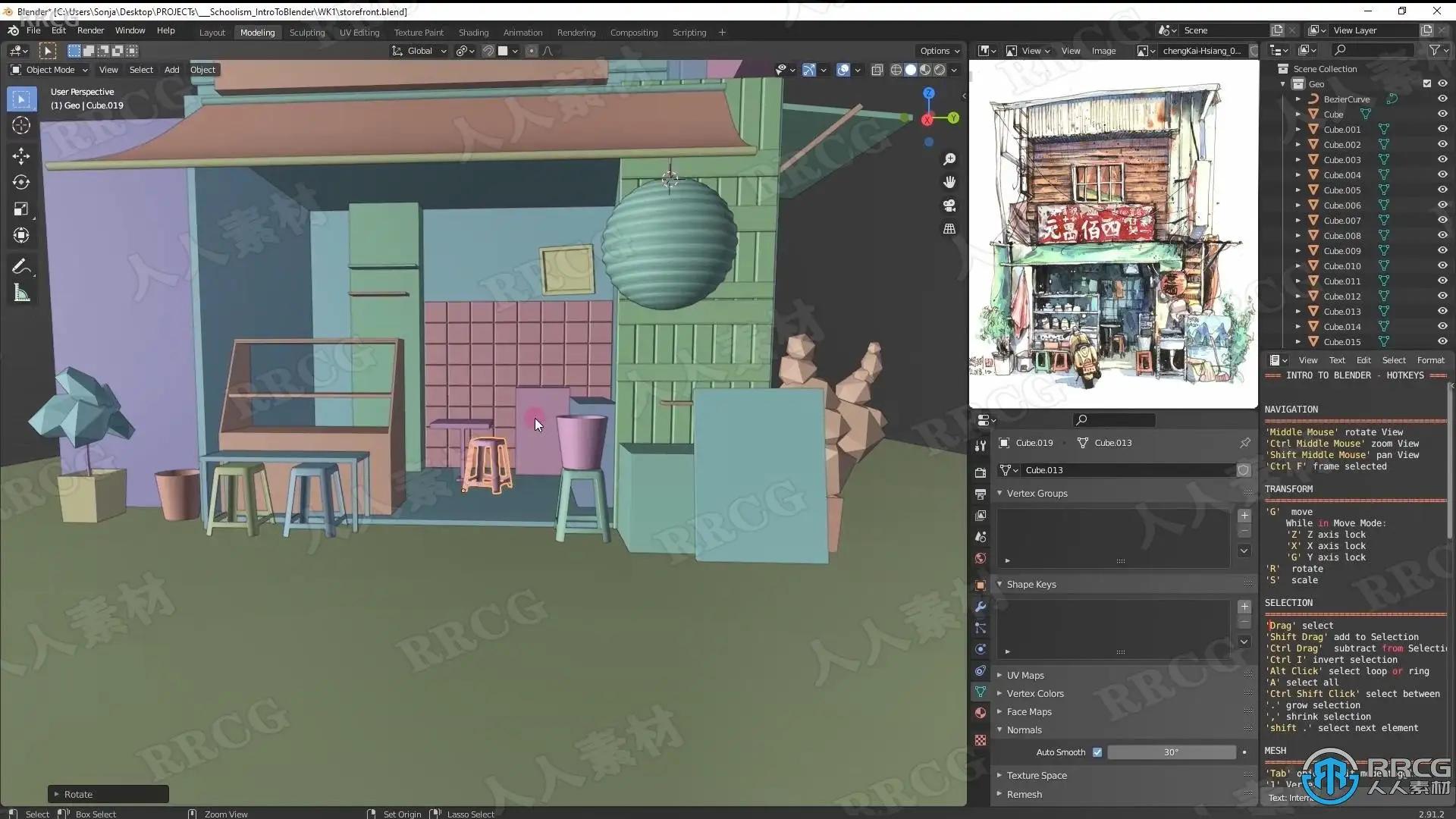Screen dimensions: 1456x819
Task: Select the Scale tool in toolbar
Action: tap(21, 209)
